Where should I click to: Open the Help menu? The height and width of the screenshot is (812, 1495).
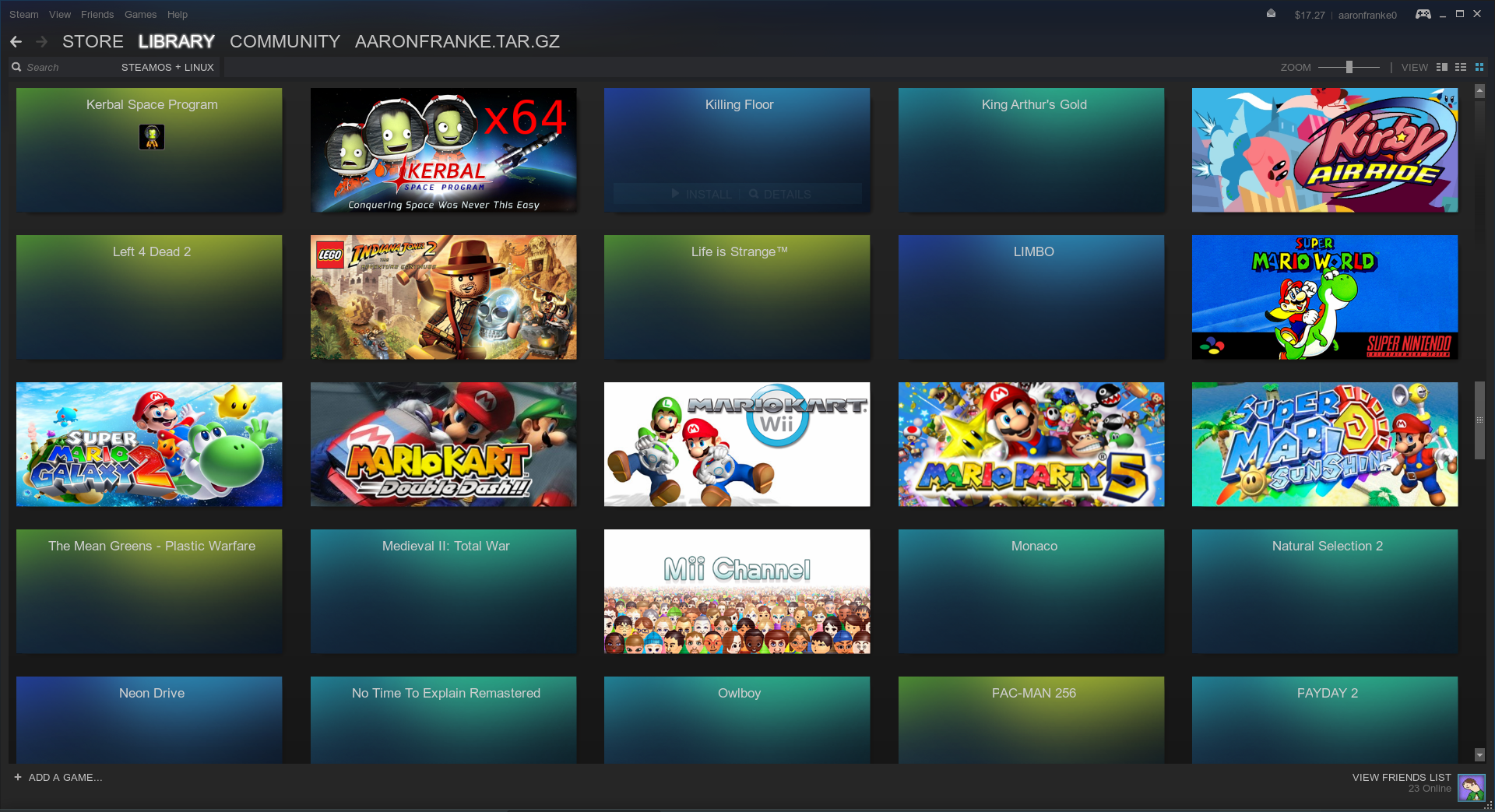(178, 14)
